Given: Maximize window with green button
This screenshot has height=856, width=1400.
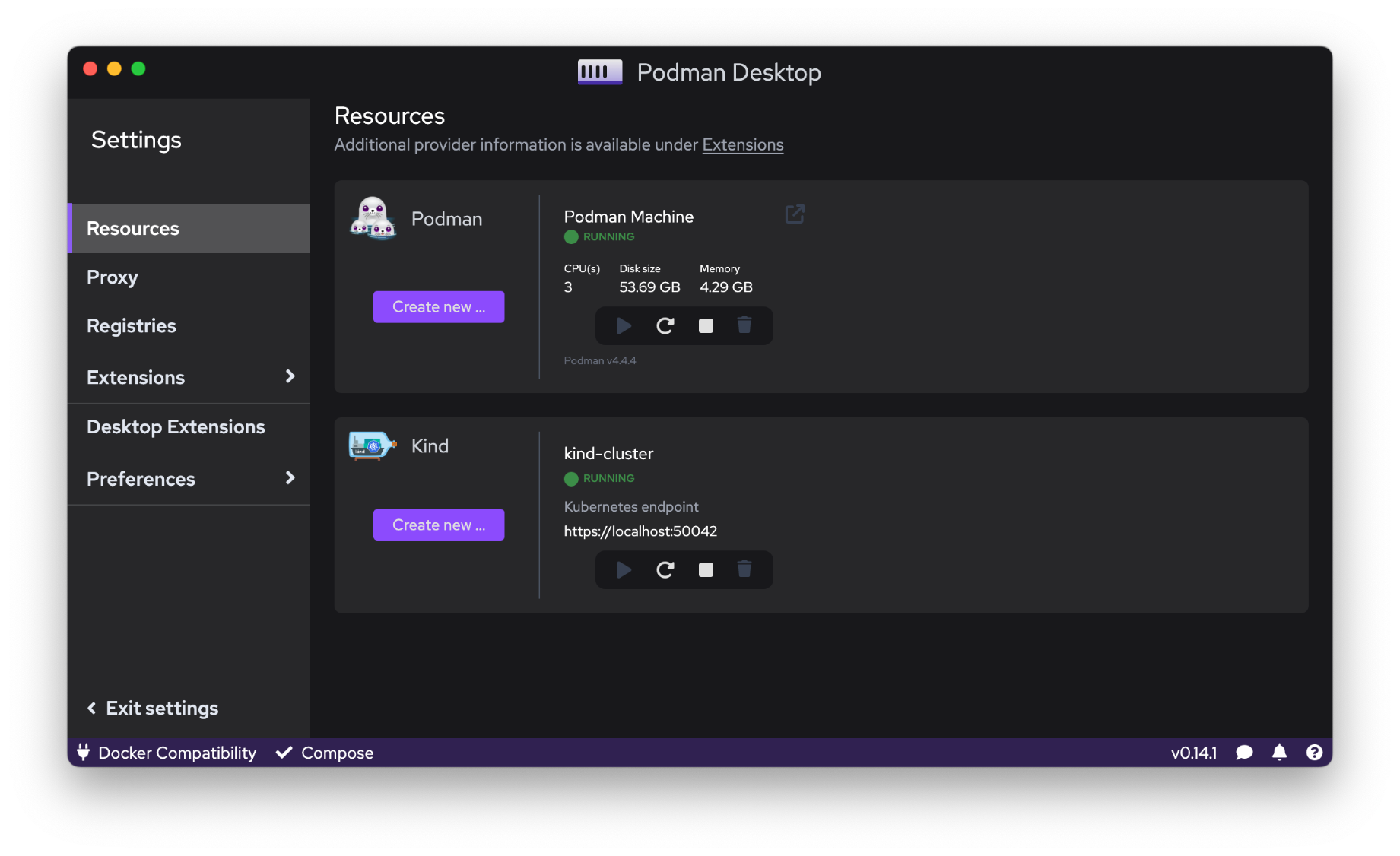Looking at the screenshot, I should pyautogui.click(x=138, y=68).
